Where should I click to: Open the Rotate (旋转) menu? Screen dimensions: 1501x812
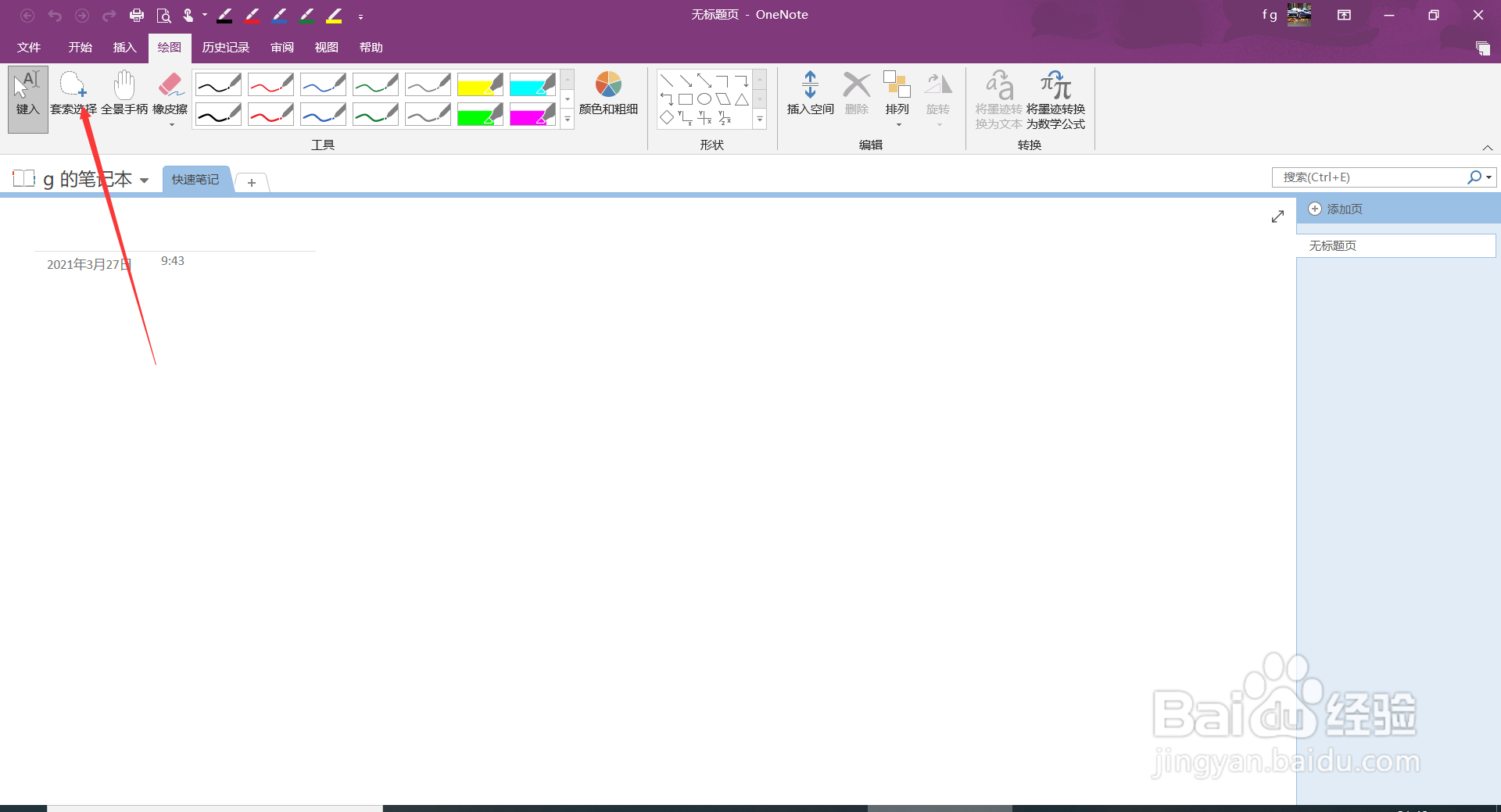coord(938,98)
